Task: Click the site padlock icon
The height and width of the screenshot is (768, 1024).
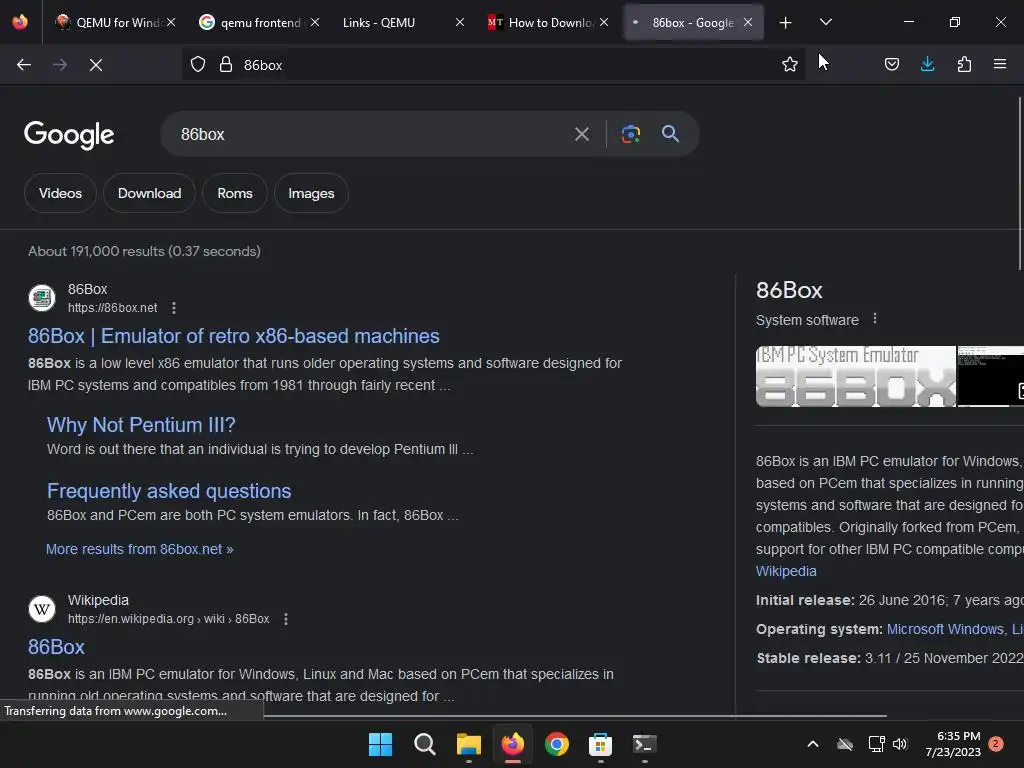Action: click(x=226, y=65)
